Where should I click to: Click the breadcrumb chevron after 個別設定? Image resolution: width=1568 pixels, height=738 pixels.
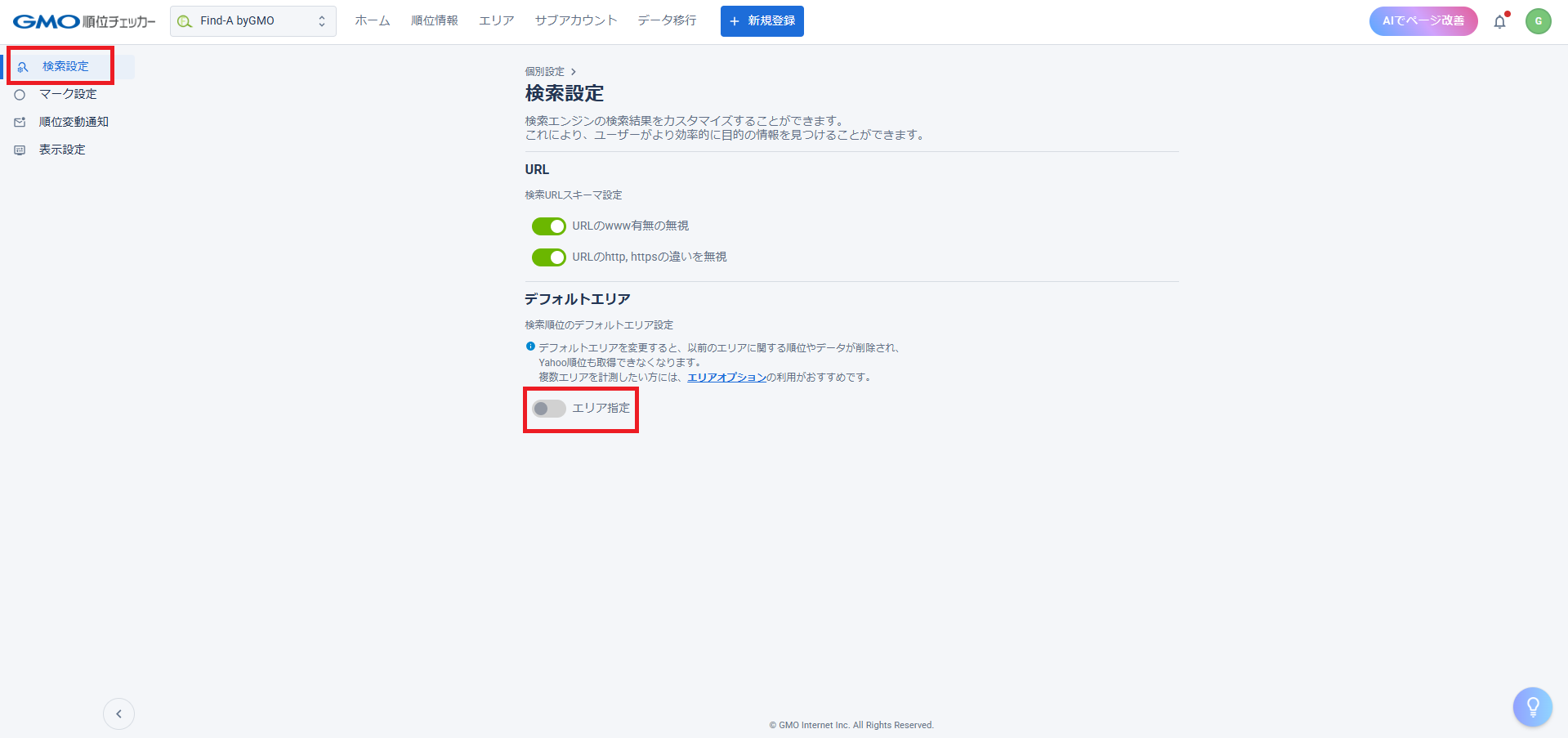(574, 72)
